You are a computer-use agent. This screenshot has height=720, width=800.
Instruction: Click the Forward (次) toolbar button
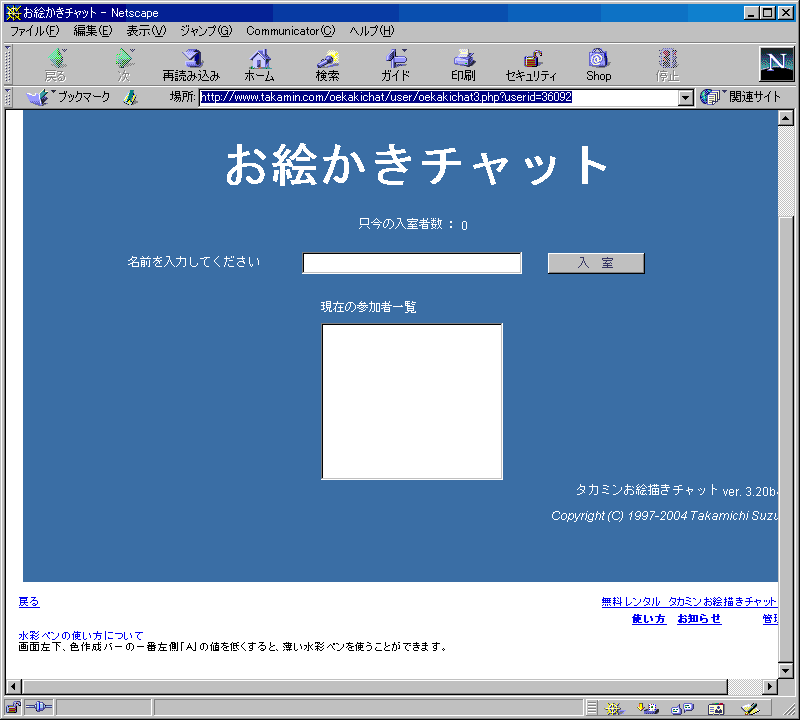coord(124,65)
